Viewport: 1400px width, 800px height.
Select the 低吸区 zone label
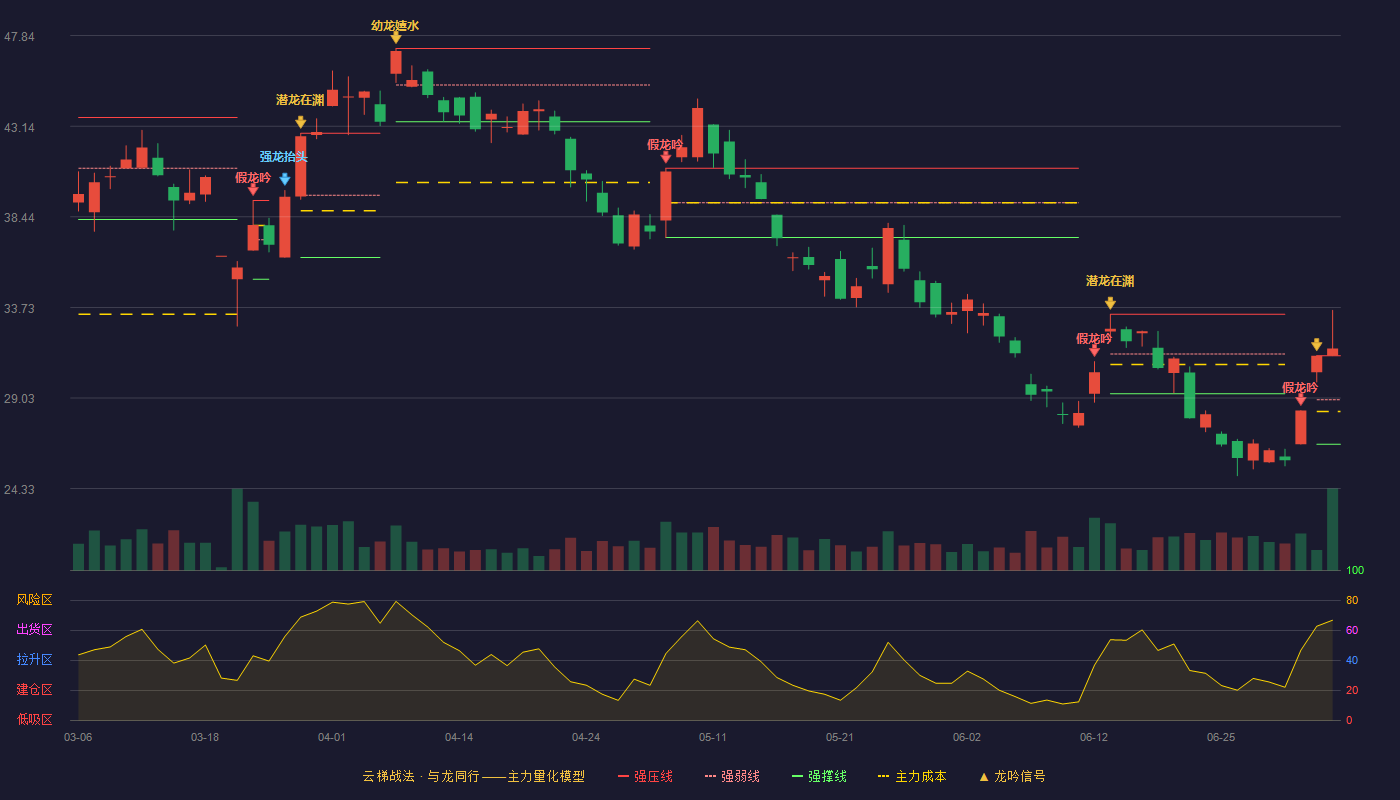(34, 720)
